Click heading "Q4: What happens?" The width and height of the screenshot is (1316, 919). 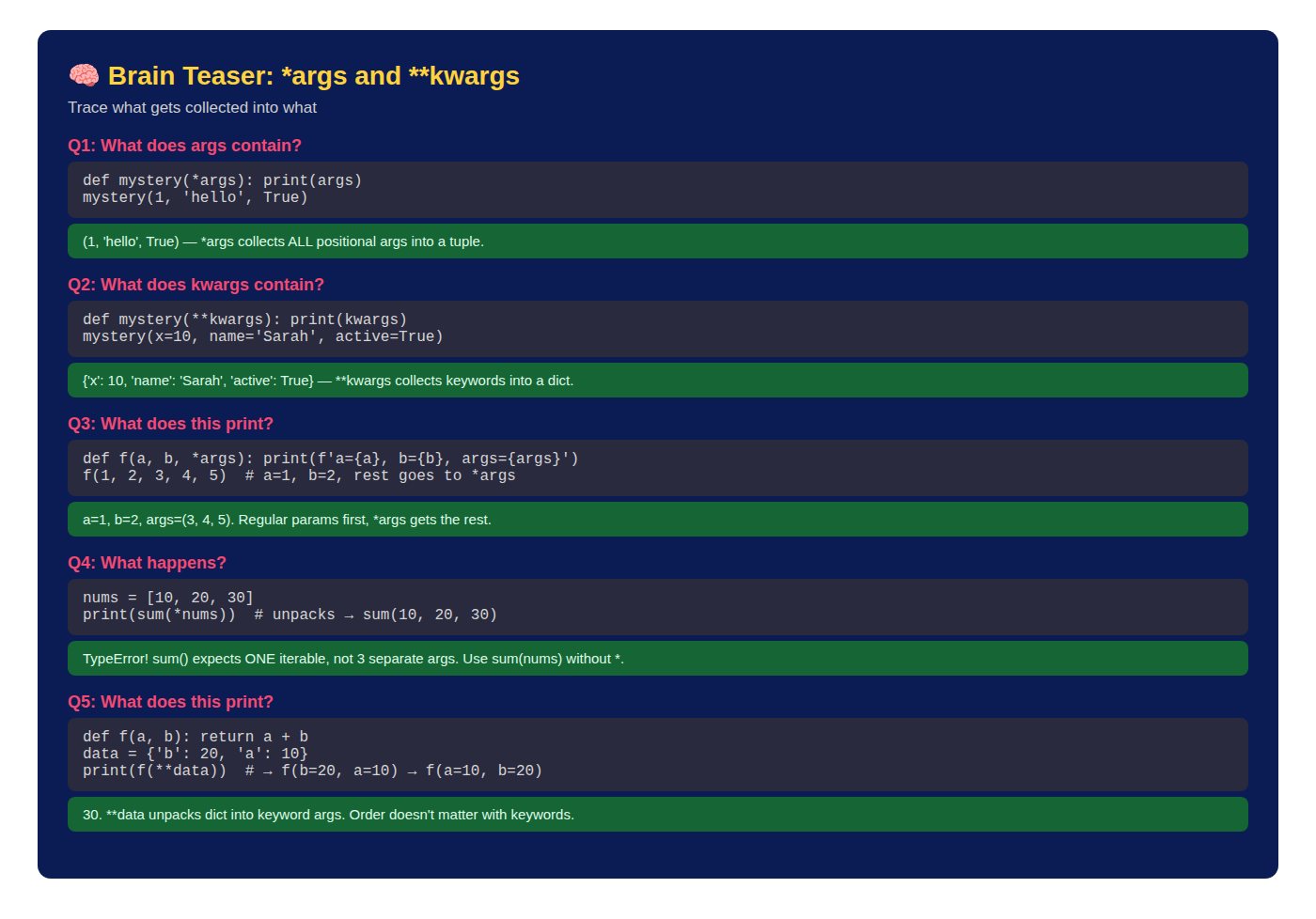coord(147,563)
